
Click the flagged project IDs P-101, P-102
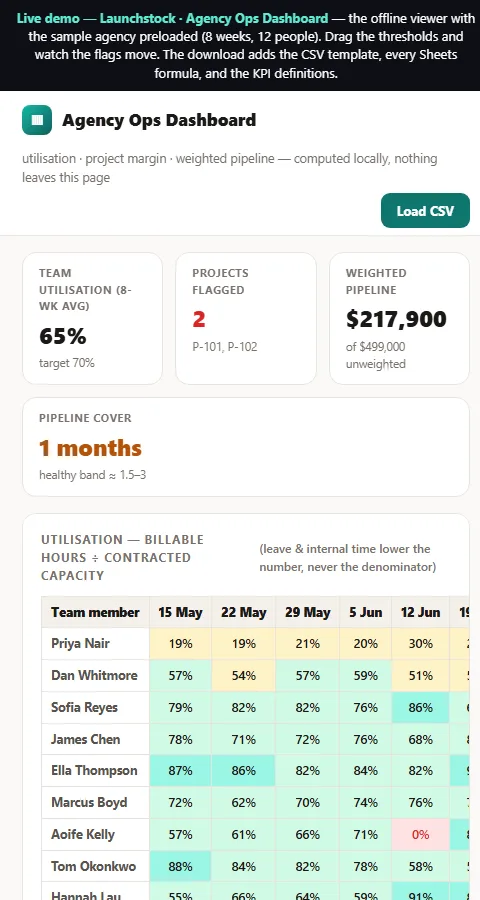(224, 347)
